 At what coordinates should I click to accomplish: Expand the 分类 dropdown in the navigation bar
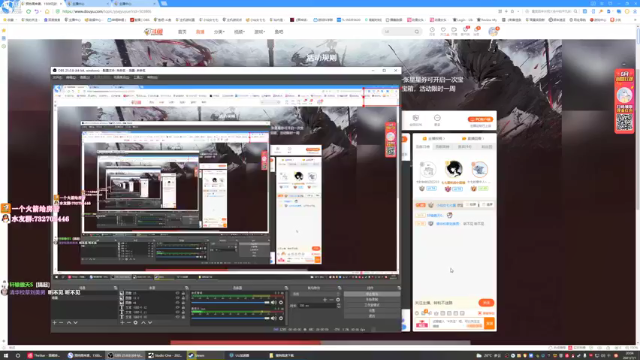pos(219,31)
